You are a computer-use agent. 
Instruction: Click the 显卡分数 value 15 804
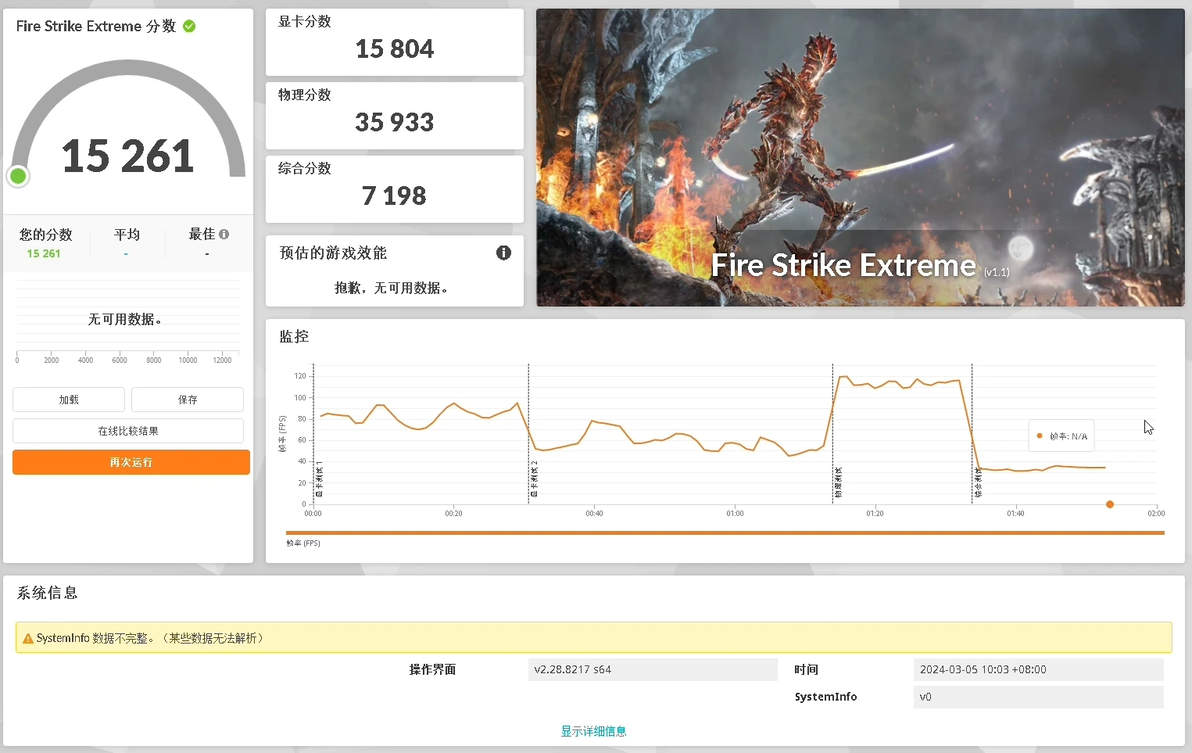click(x=395, y=49)
